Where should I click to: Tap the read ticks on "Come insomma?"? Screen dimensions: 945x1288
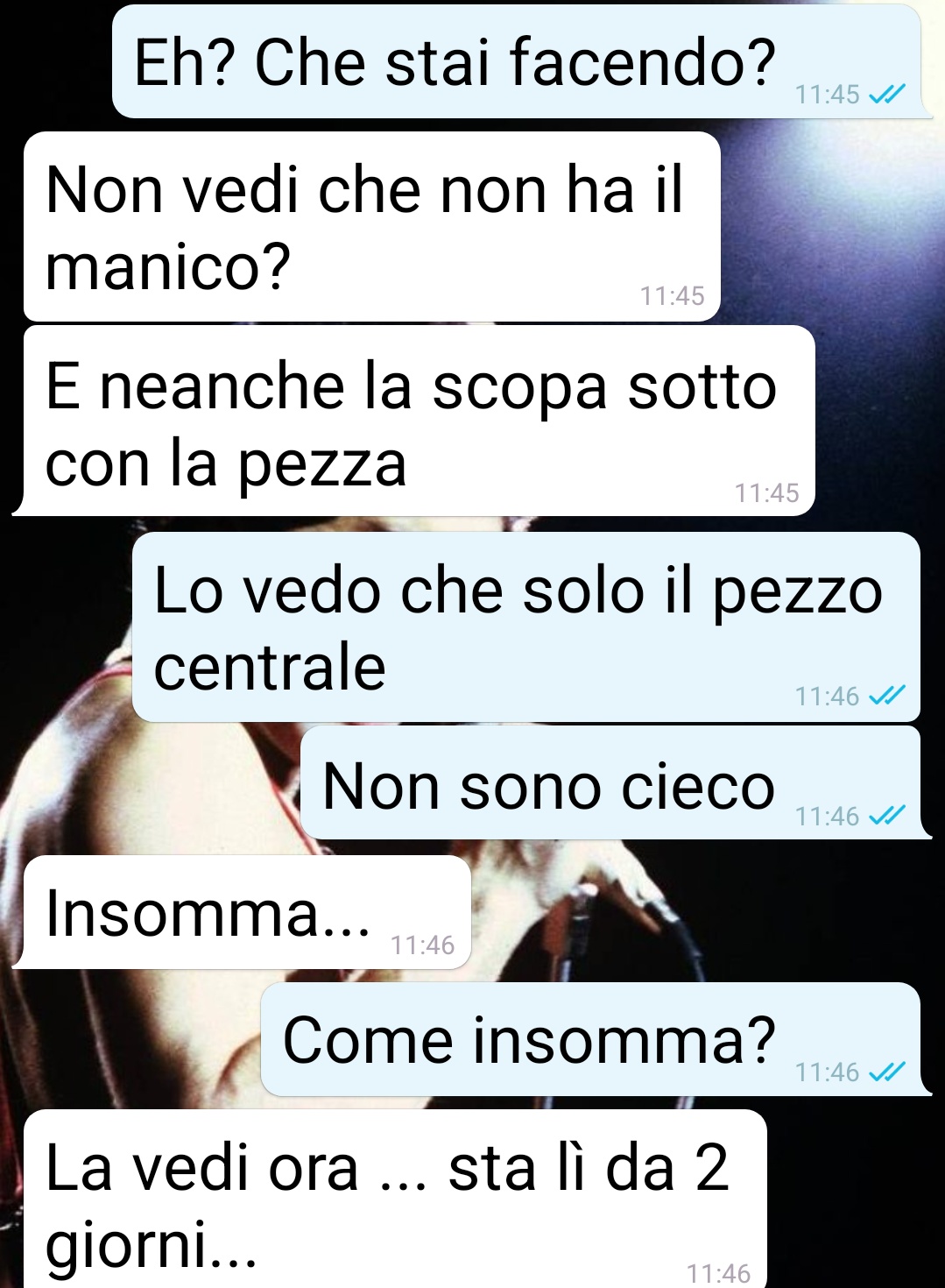(x=886, y=1072)
